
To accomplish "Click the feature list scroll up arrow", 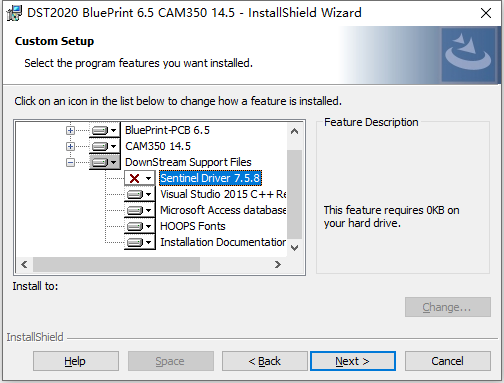I will tap(294, 131).
